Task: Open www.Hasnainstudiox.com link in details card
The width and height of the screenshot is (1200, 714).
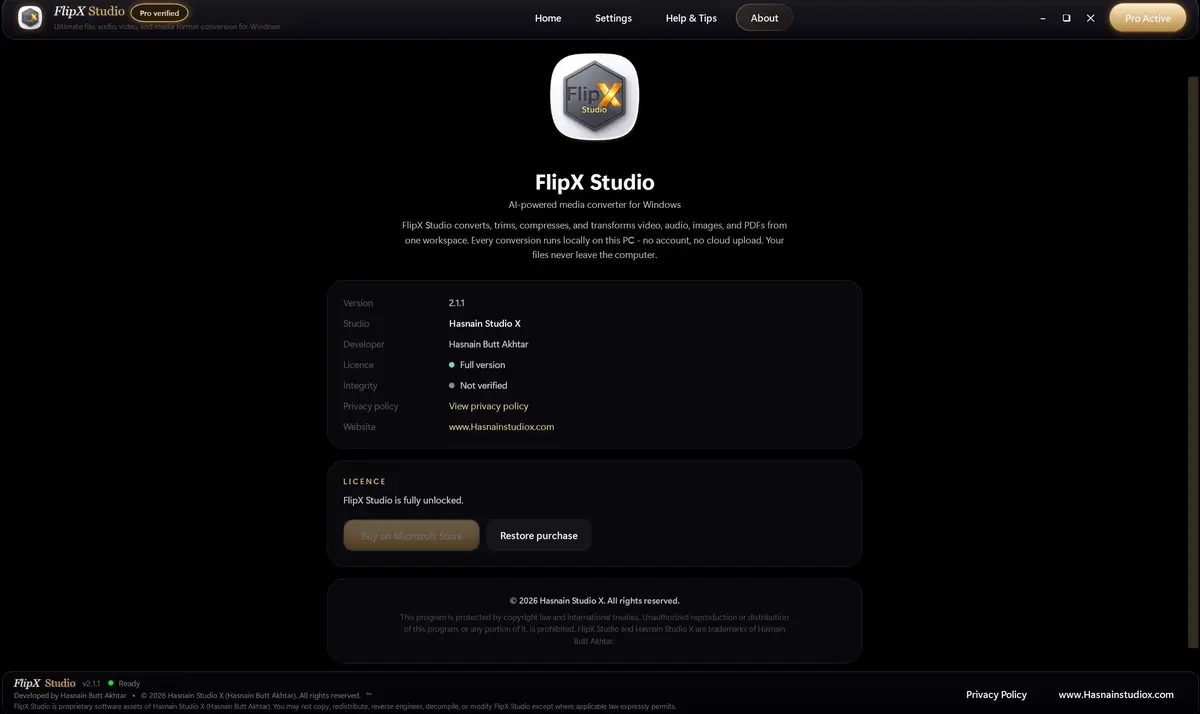Action: coord(501,427)
